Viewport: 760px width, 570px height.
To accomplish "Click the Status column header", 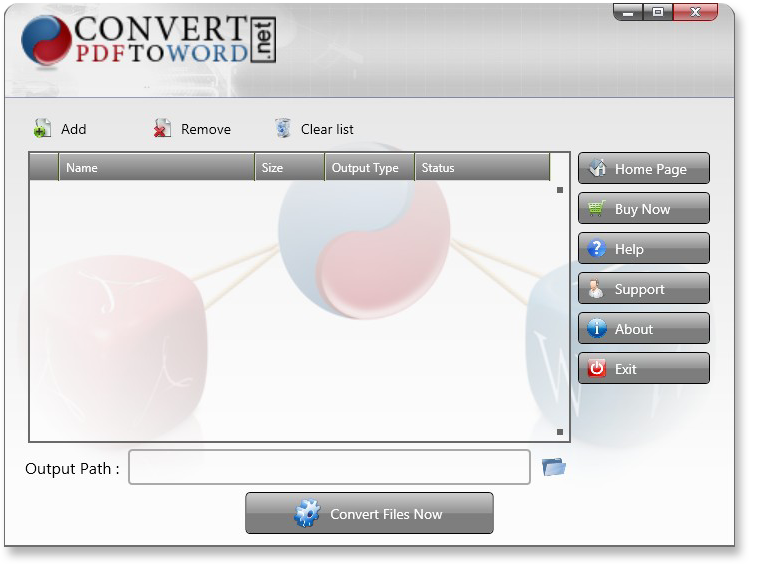I will [x=482, y=168].
